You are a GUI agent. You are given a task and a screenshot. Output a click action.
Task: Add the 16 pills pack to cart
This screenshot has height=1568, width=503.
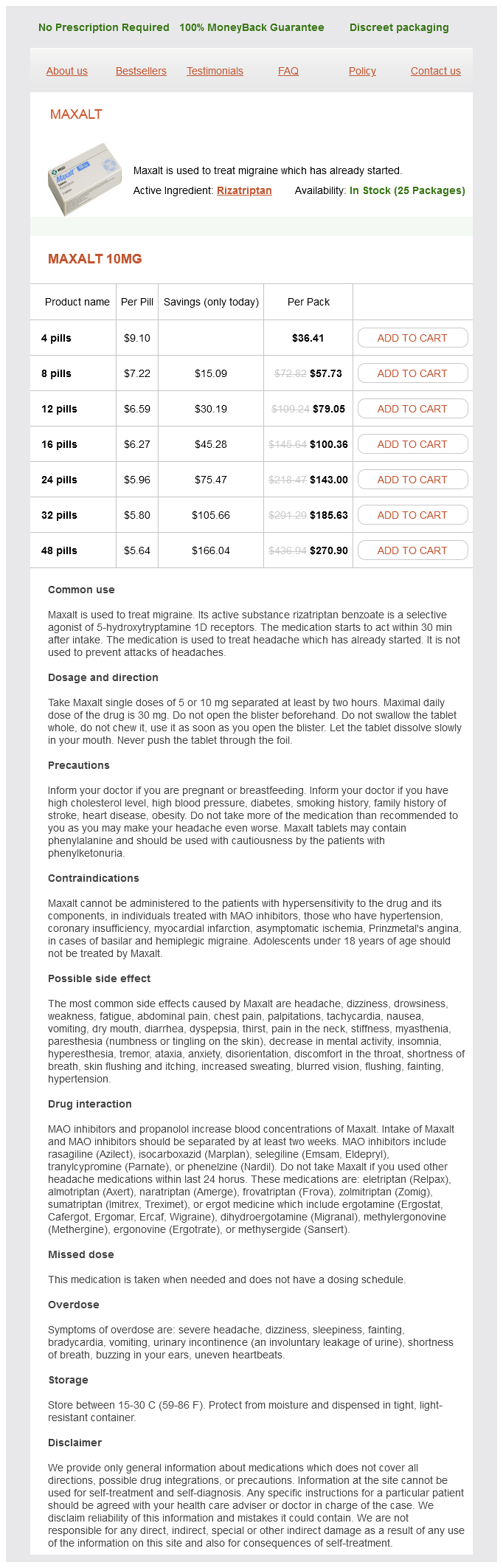412,444
